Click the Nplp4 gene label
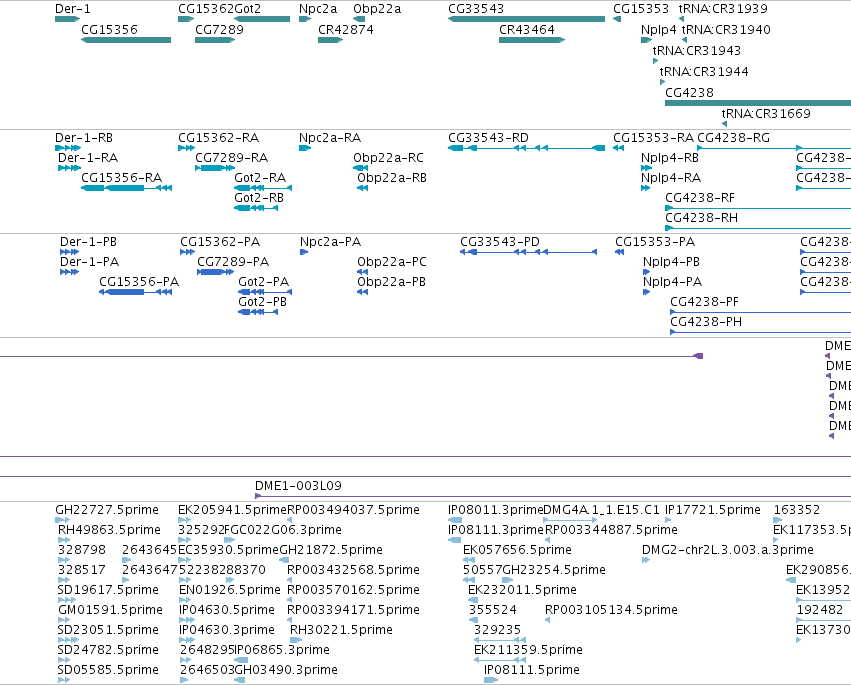The image size is (851, 685). 659,29
